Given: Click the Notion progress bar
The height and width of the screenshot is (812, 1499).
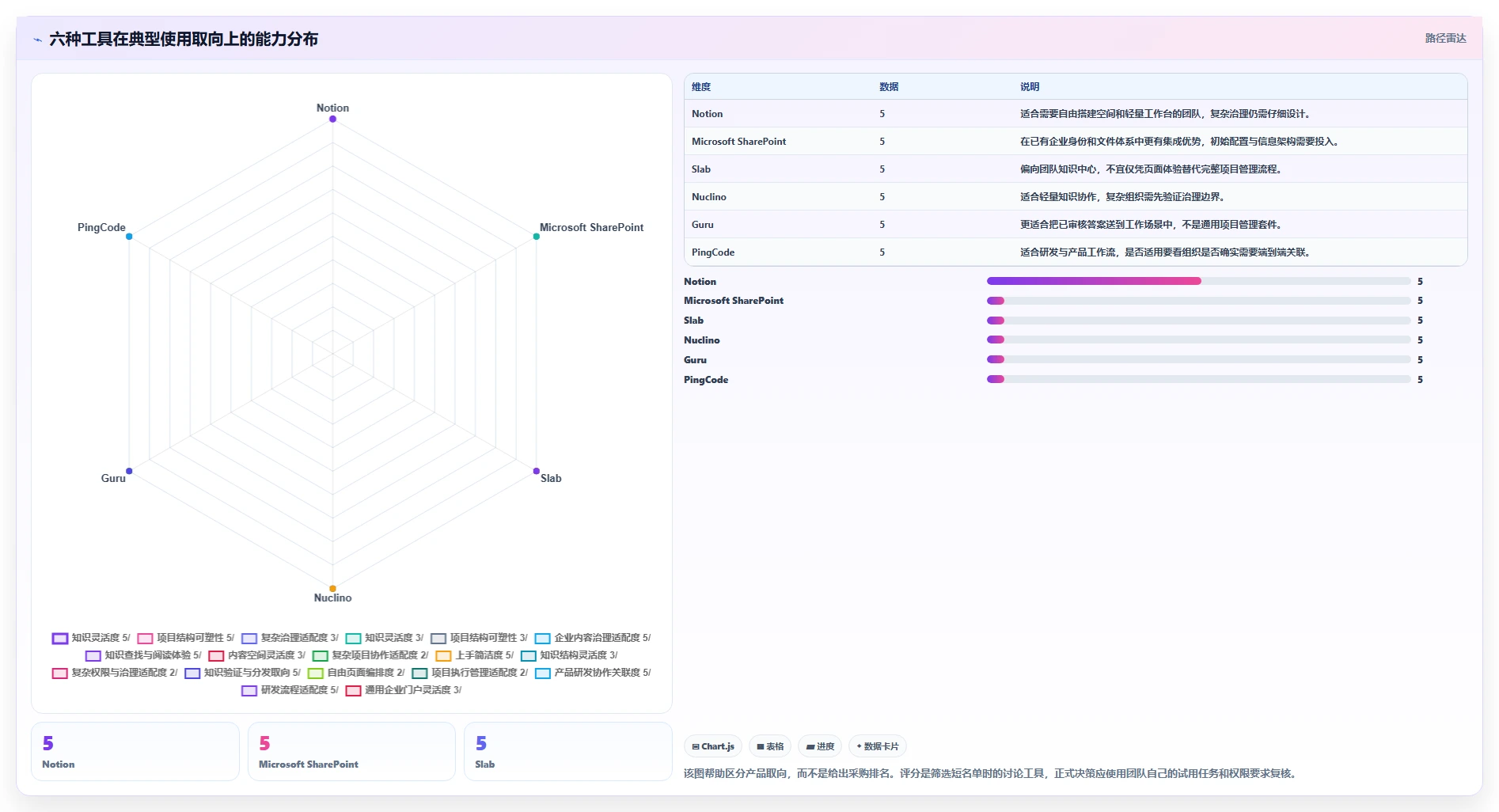Looking at the screenshot, I should pos(1198,281).
